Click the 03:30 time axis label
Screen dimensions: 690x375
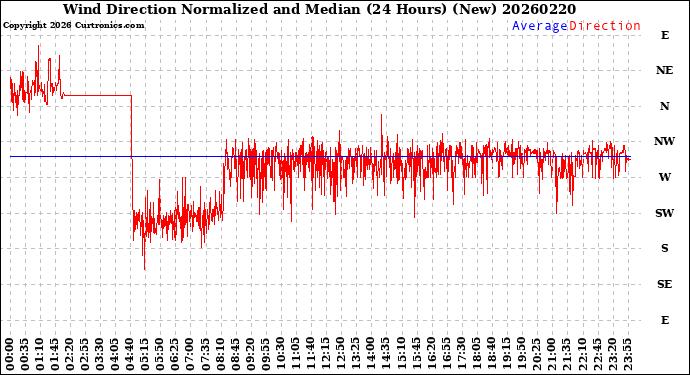[x=100, y=355]
